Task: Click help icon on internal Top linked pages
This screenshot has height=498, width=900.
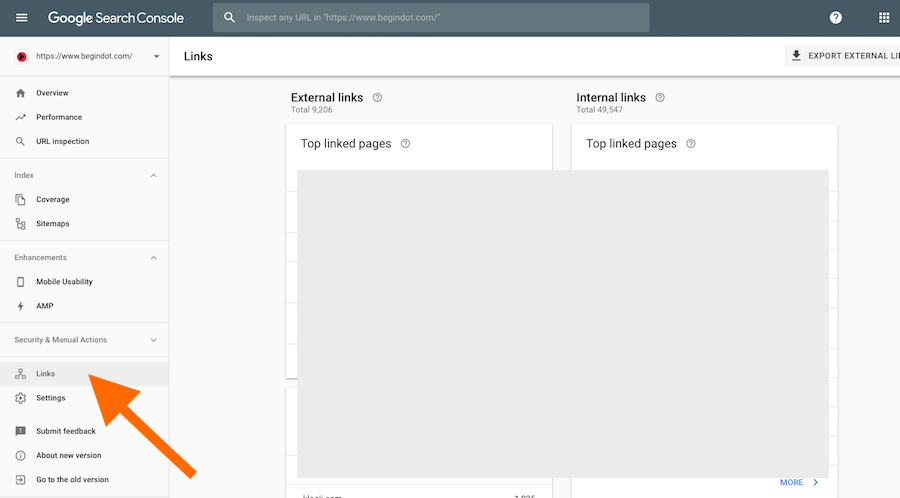Action: tap(691, 143)
